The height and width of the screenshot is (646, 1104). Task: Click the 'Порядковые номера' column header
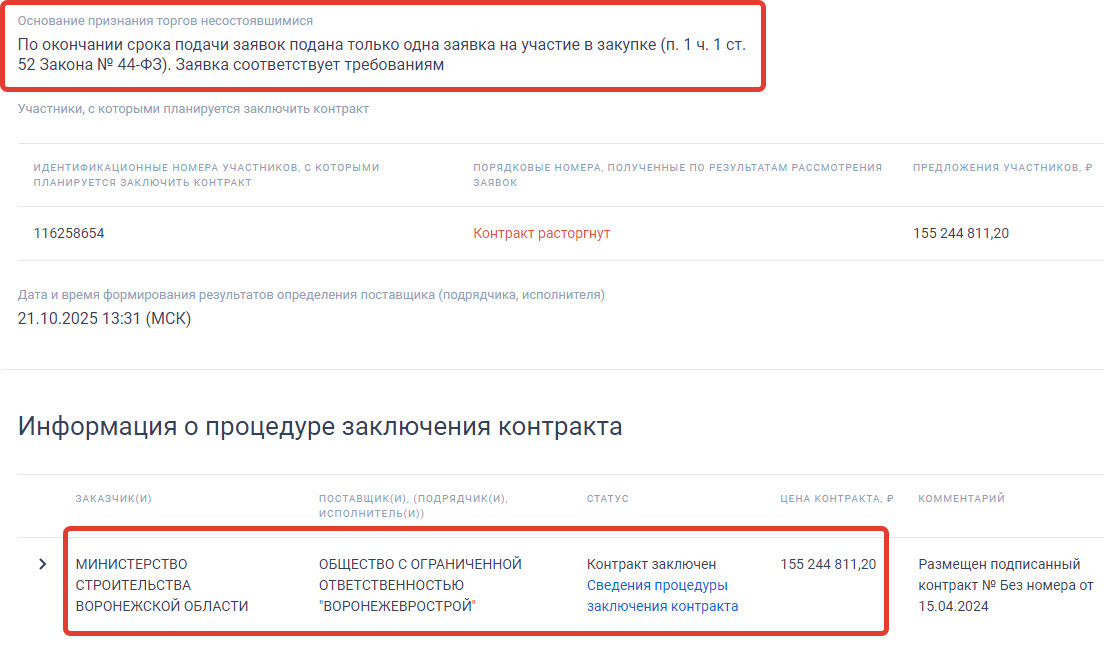pyautogui.click(x=677, y=175)
